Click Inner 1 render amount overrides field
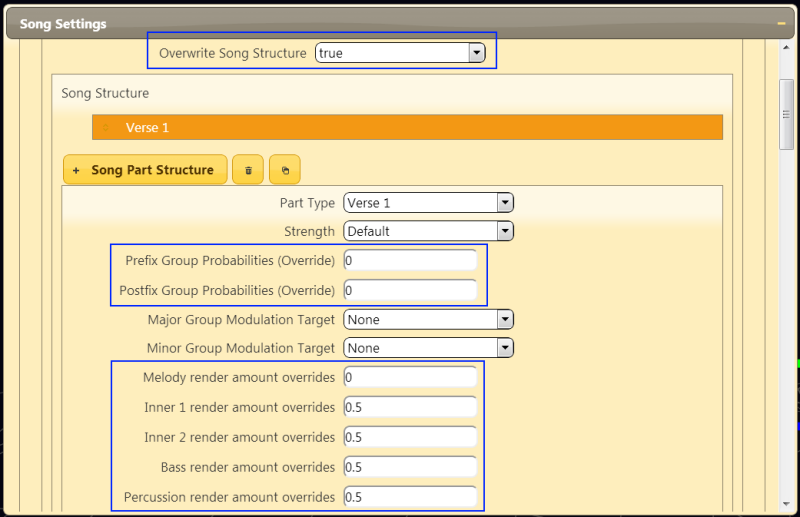Image resolution: width=800 pixels, height=517 pixels. point(410,407)
